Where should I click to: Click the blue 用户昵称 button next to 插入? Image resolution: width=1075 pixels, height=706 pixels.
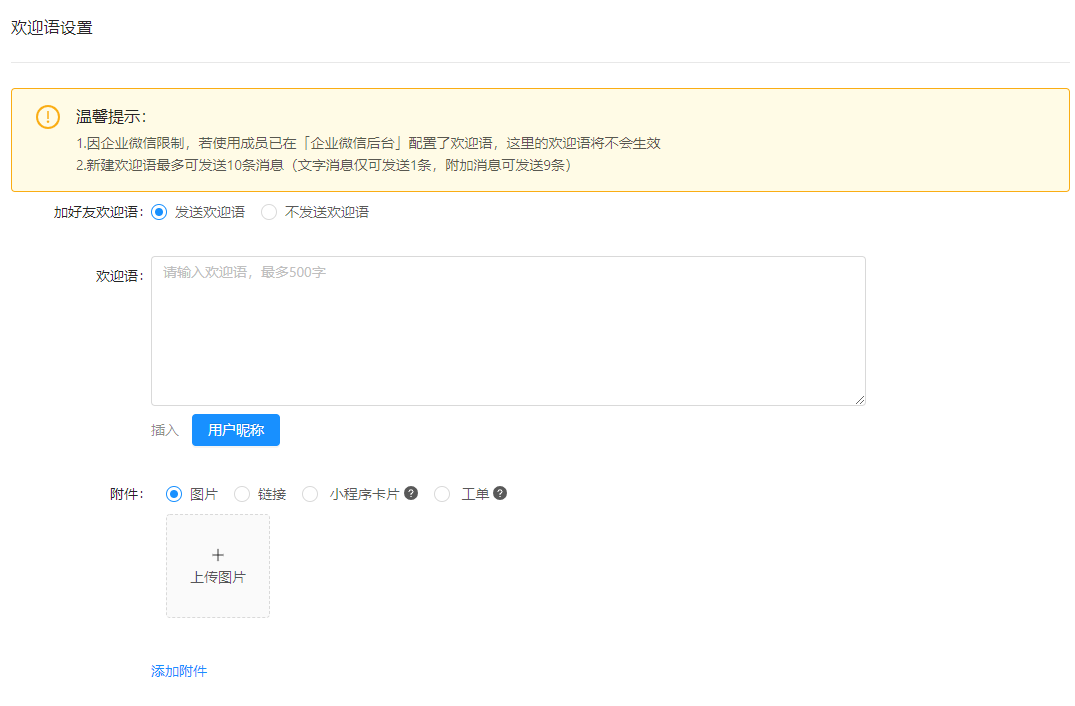235,429
